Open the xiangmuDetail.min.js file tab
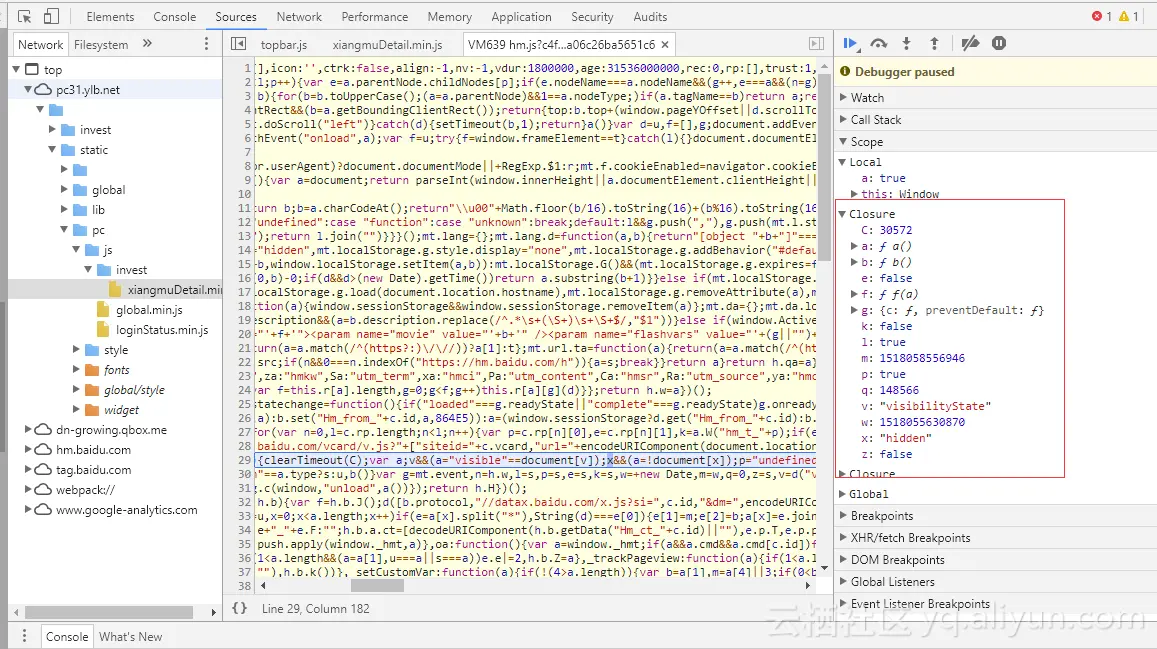This screenshot has width=1157, height=649. pyautogui.click(x=387, y=44)
